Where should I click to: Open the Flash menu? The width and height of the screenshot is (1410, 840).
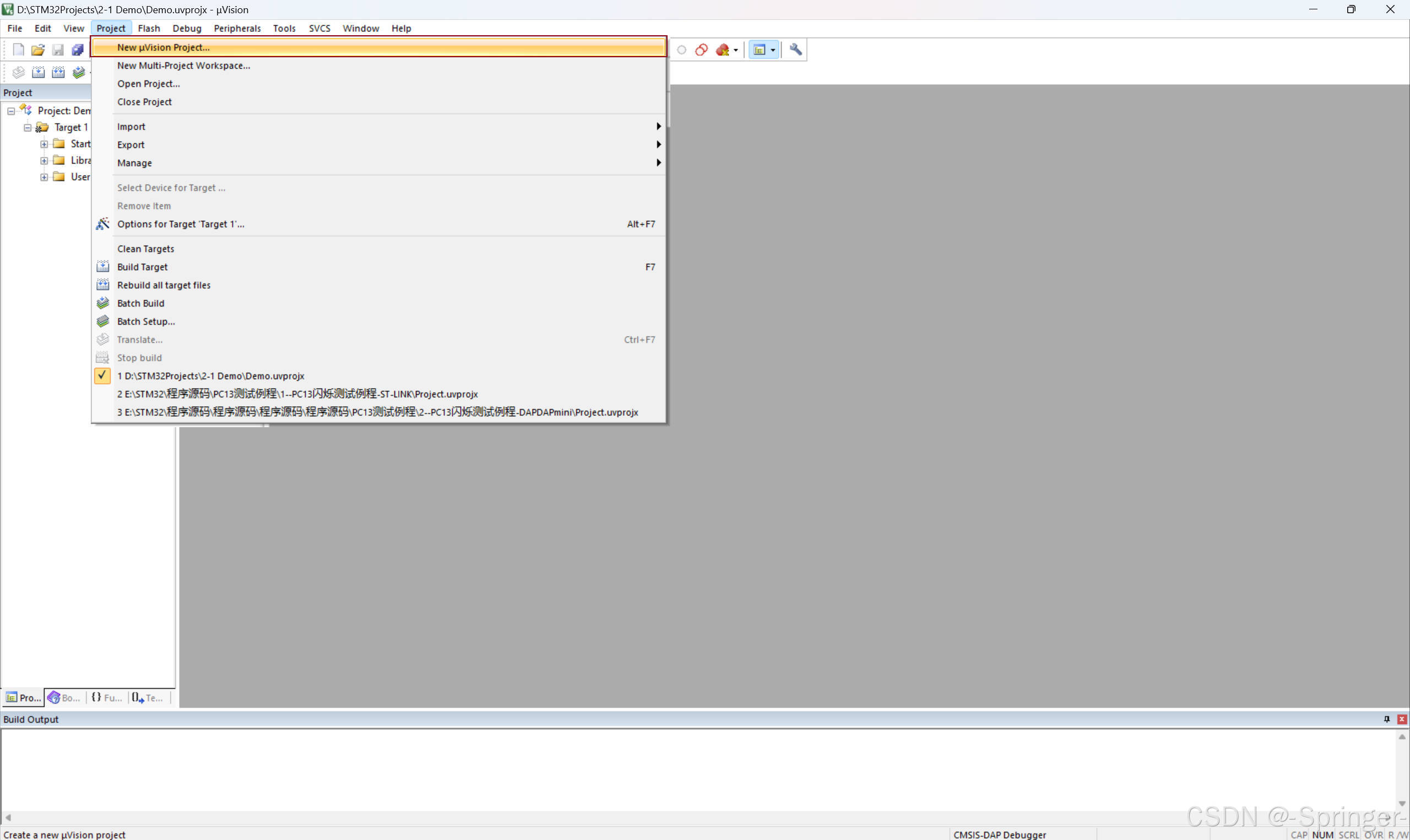click(x=148, y=28)
